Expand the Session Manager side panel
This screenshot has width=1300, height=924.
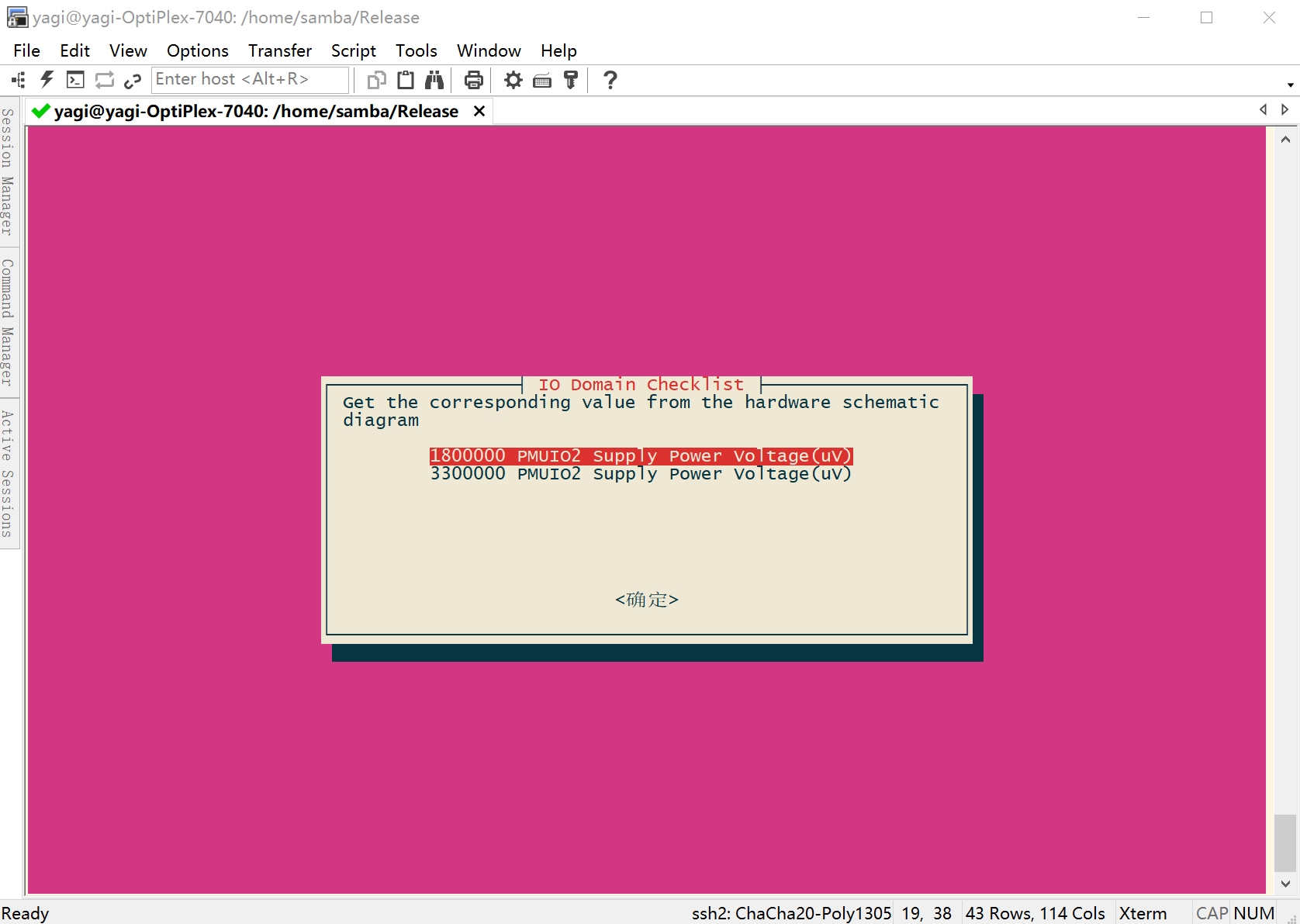click(x=8, y=172)
